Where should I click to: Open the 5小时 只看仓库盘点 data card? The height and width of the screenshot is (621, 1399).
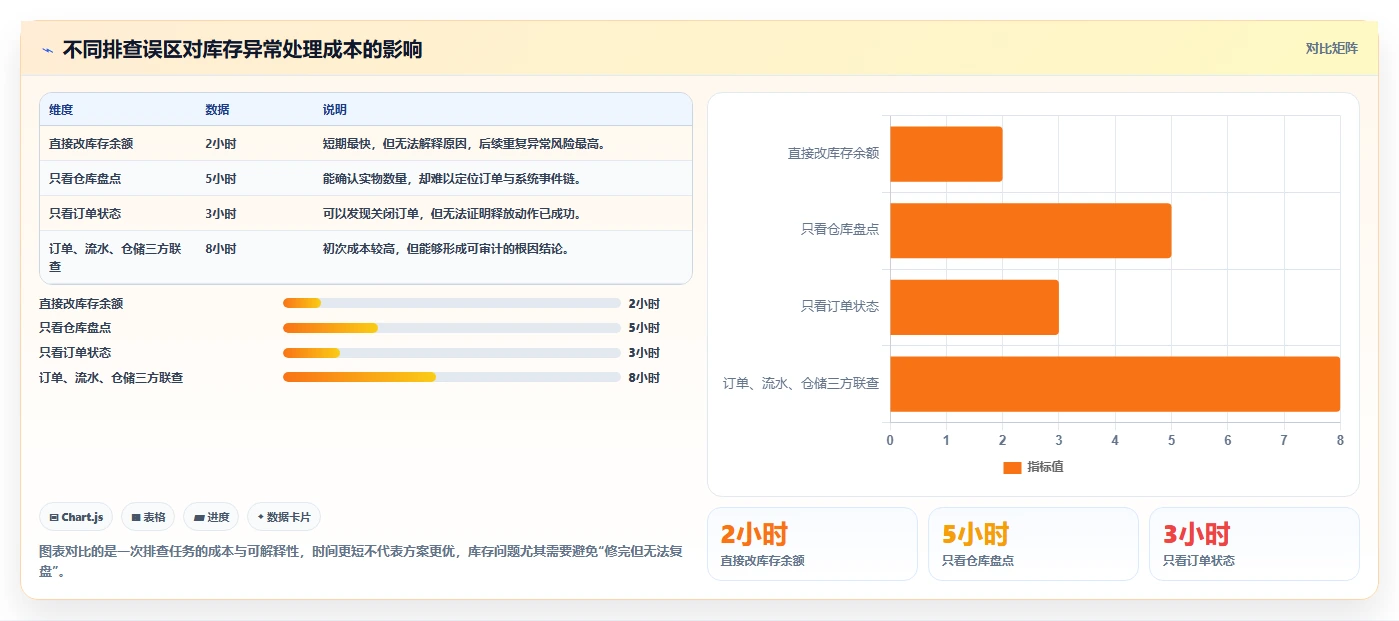click(x=1033, y=544)
